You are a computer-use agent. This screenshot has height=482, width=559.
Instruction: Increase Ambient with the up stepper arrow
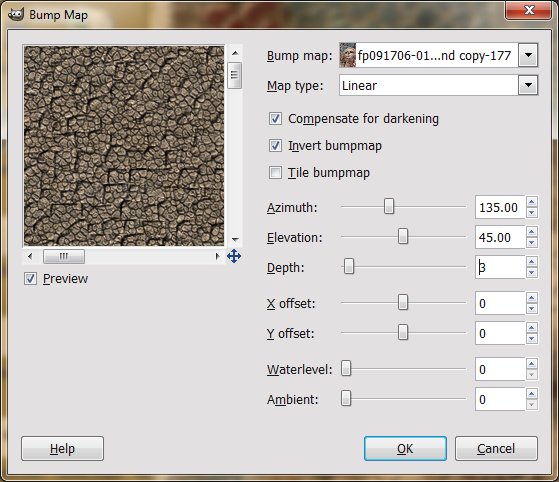pos(532,394)
